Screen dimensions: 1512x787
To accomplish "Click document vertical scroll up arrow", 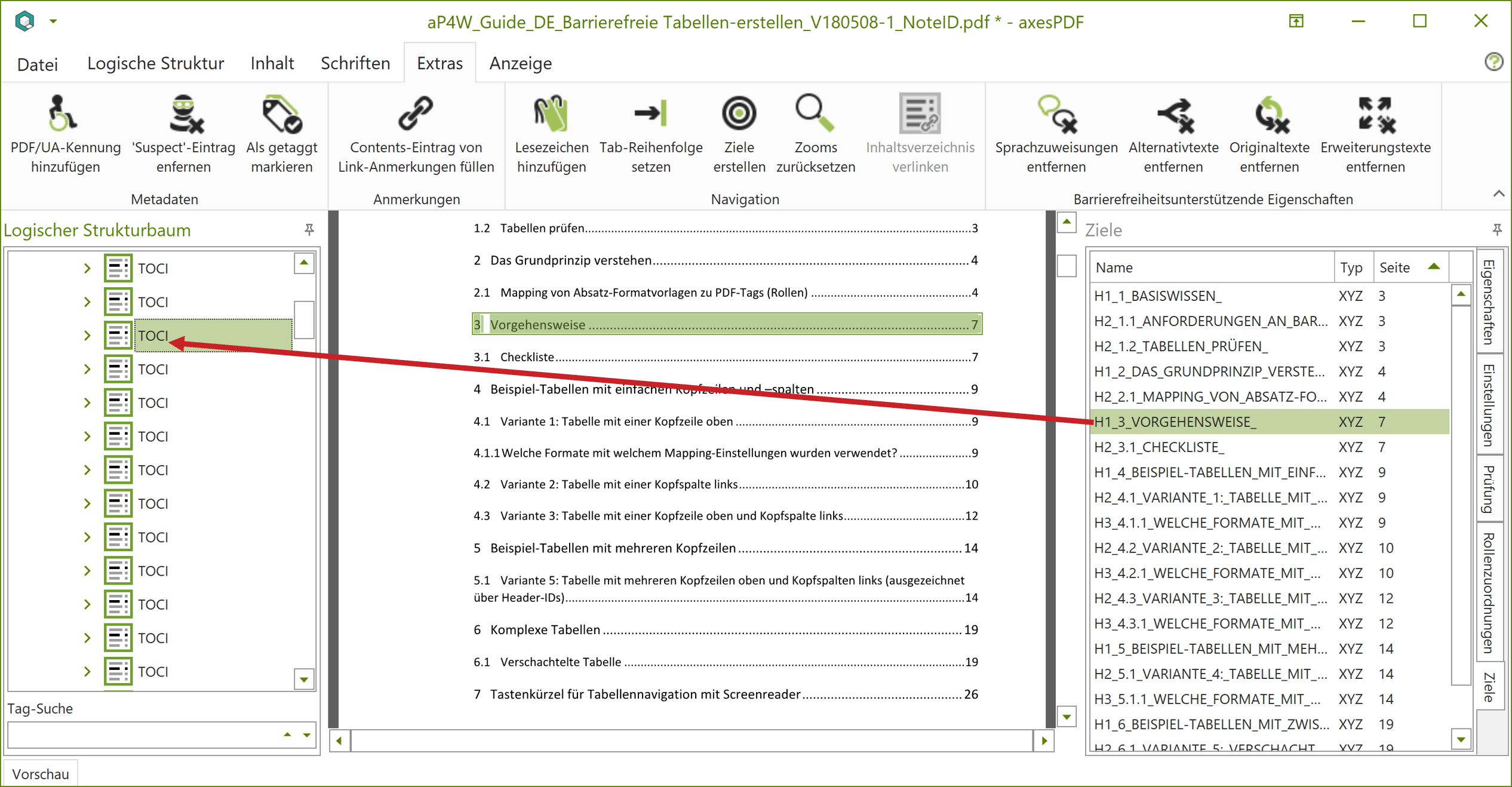I will tap(1067, 222).
